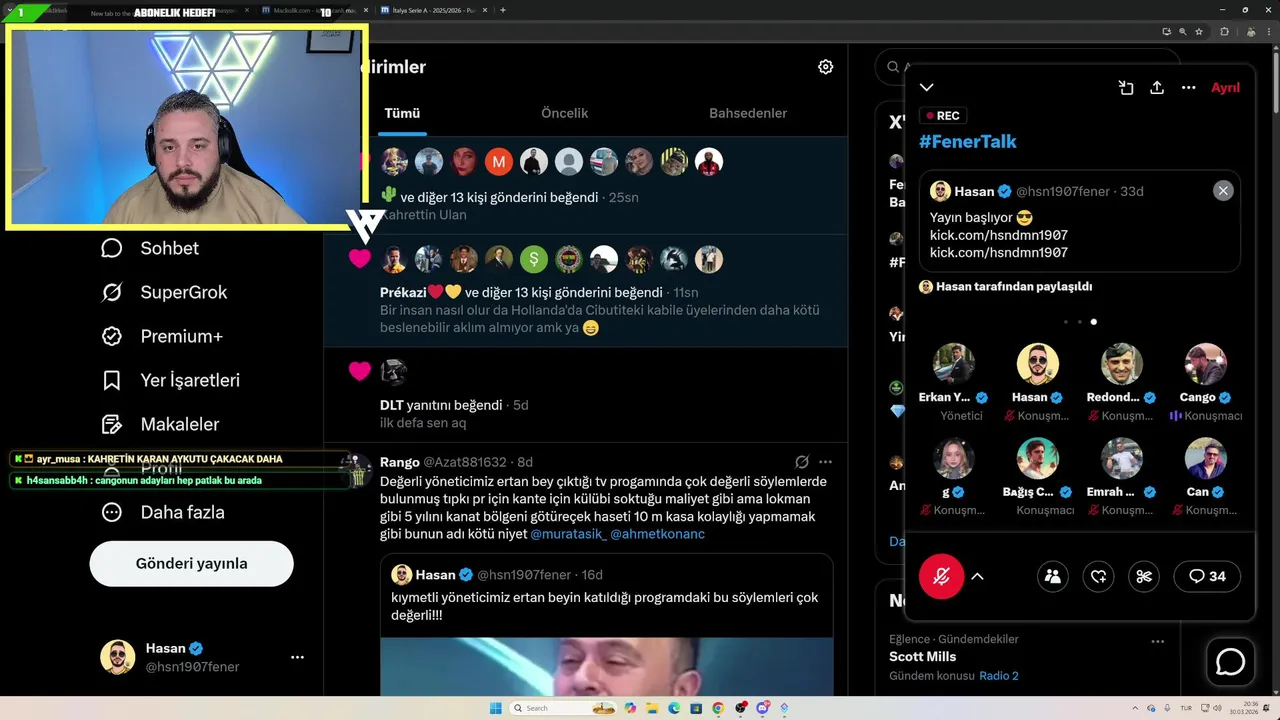
Task: Select speaker Erkan Y. avatar
Action: coord(953,364)
